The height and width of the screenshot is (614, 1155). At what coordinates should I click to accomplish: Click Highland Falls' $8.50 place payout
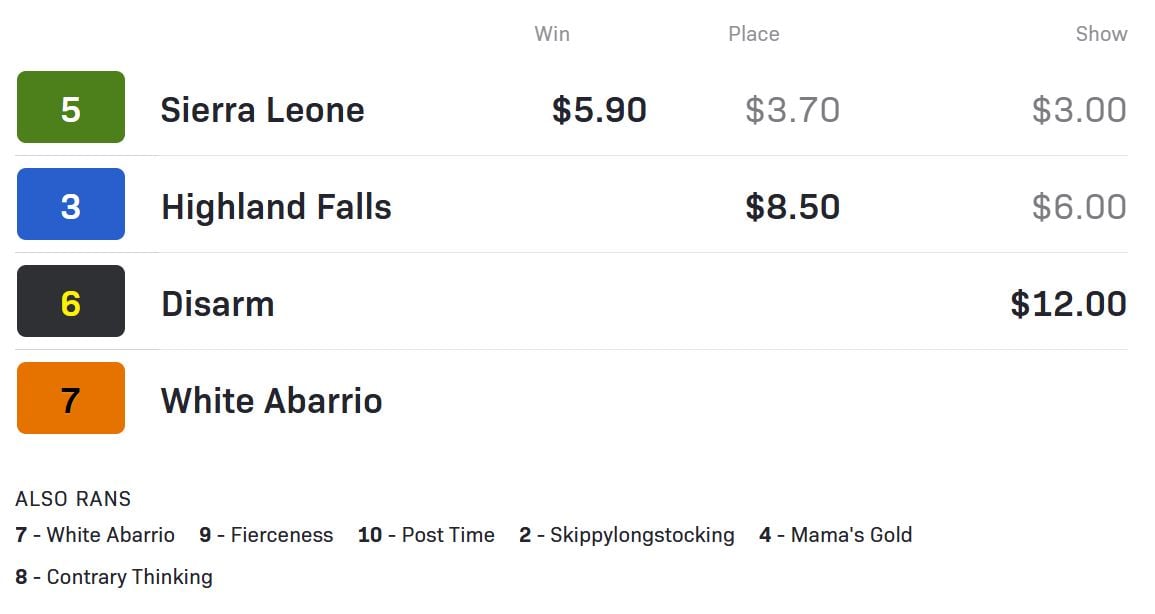[792, 207]
